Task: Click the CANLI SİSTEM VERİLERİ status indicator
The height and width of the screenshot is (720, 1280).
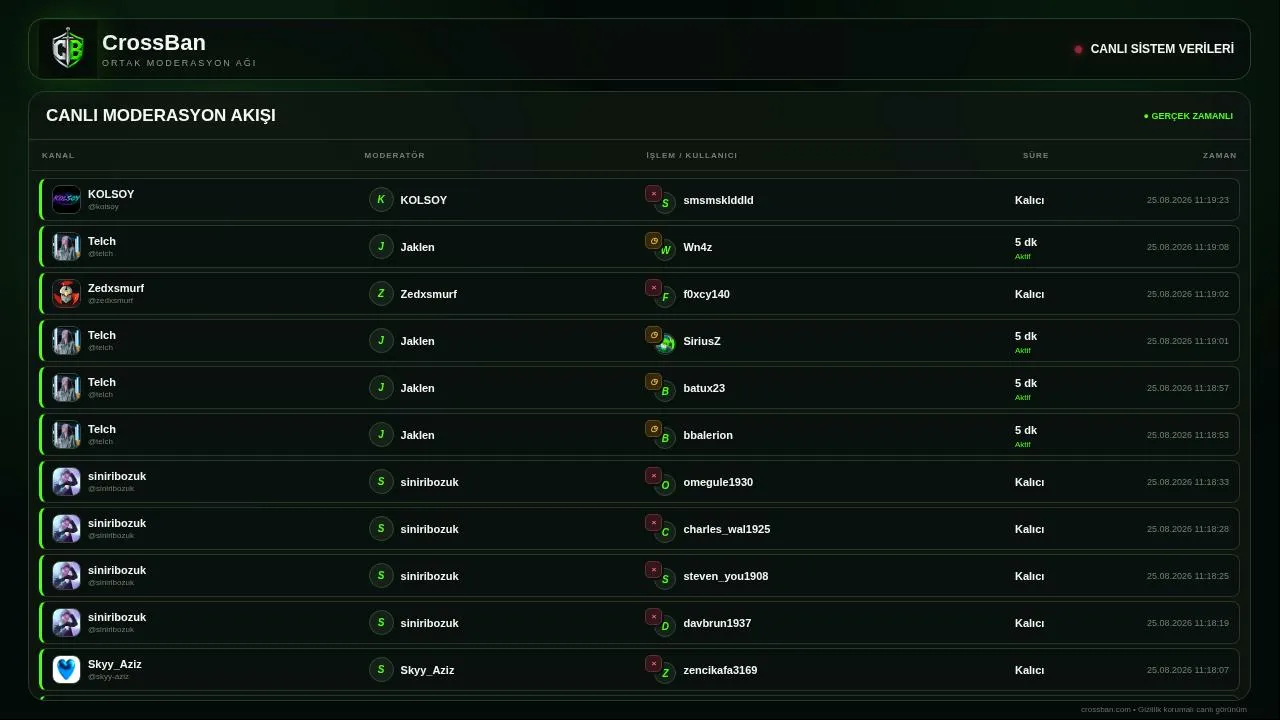Action: coord(1154,49)
